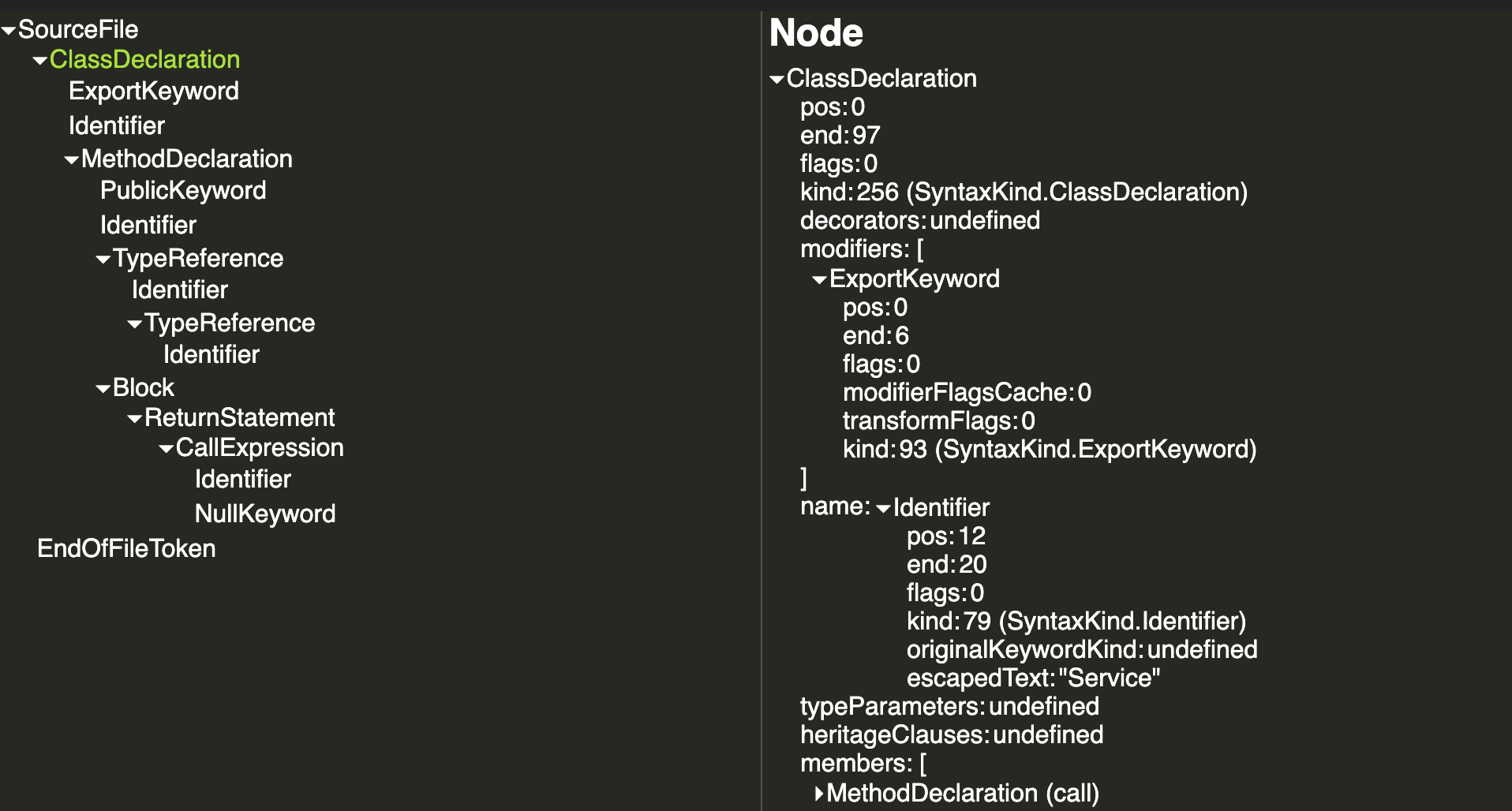Select the NullKeyword tree node
This screenshot has width=1512, height=811.
pyautogui.click(x=265, y=514)
